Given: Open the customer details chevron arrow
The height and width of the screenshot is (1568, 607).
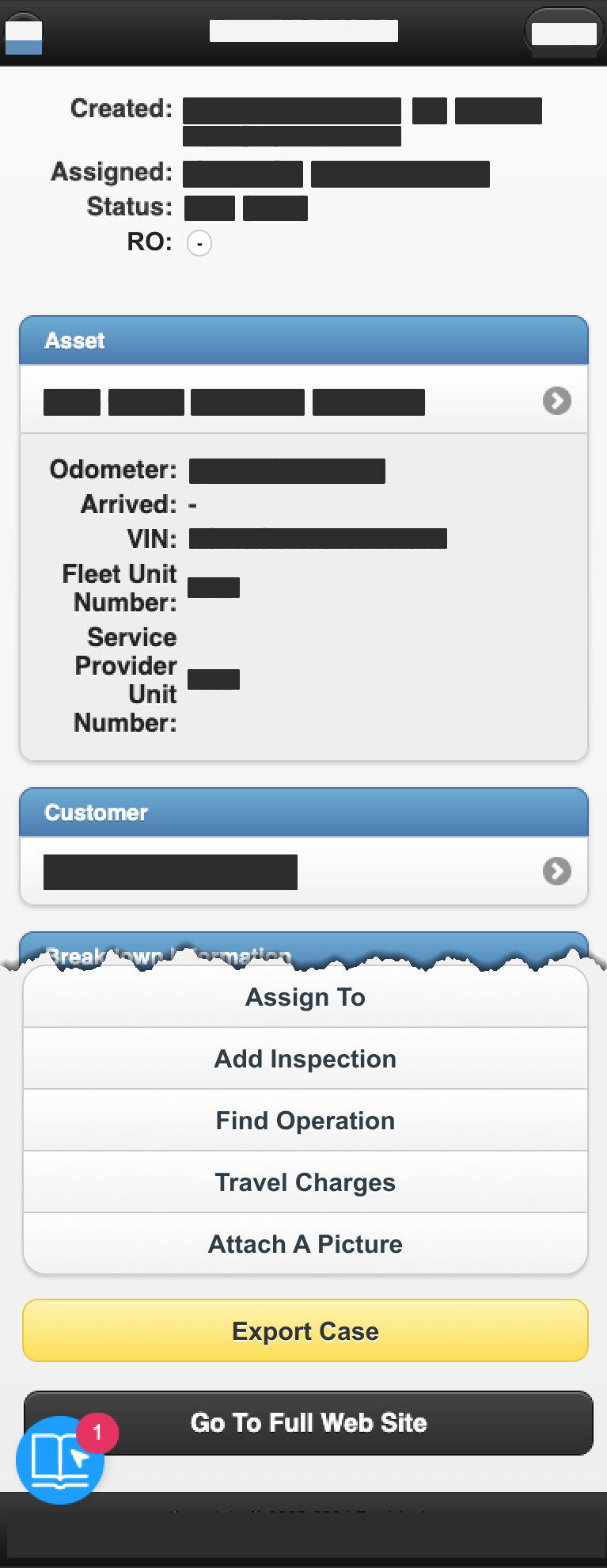Looking at the screenshot, I should click(x=556, y=871).
